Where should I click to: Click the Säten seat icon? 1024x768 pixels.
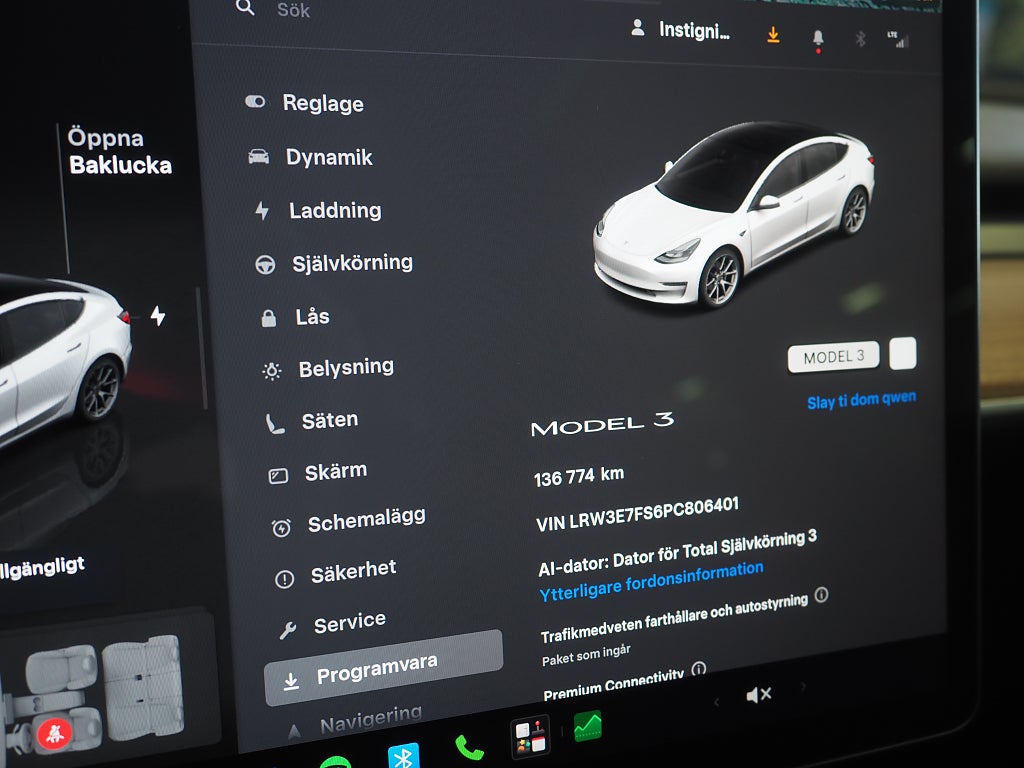[274, 424]
